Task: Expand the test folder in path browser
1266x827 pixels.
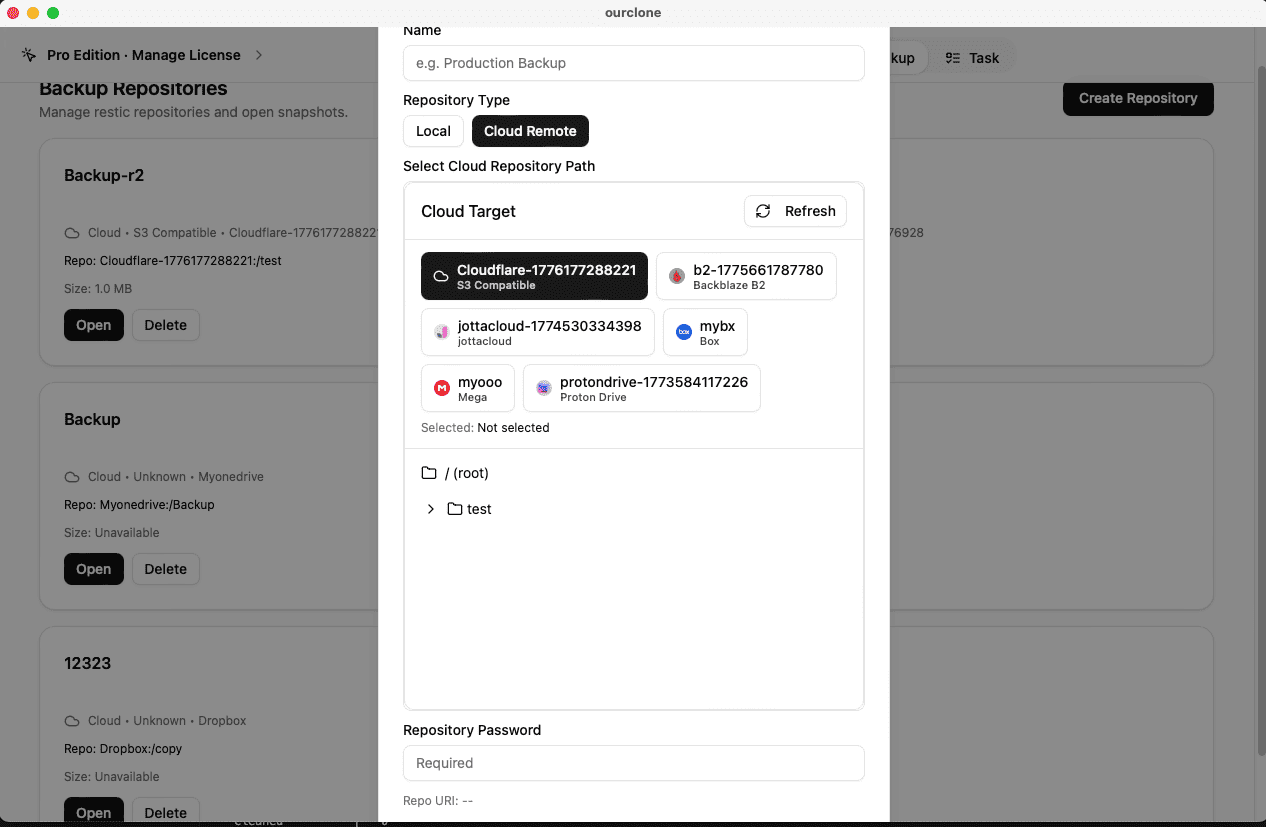Action: click(x=430, y=509)
